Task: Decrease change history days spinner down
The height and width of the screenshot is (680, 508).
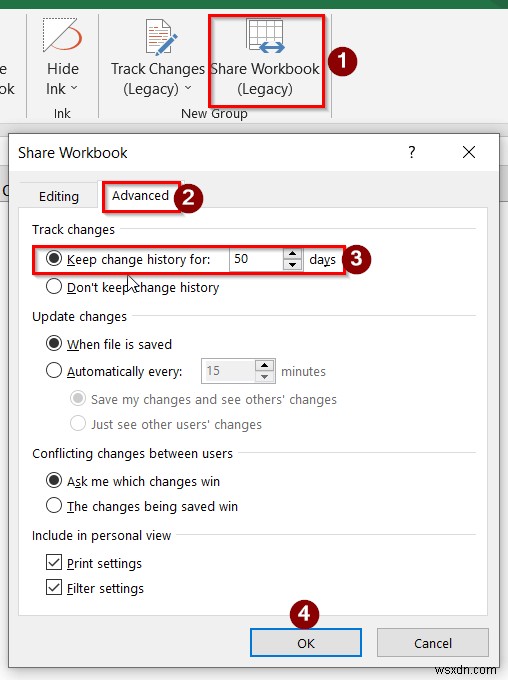Action: [292, 265]
